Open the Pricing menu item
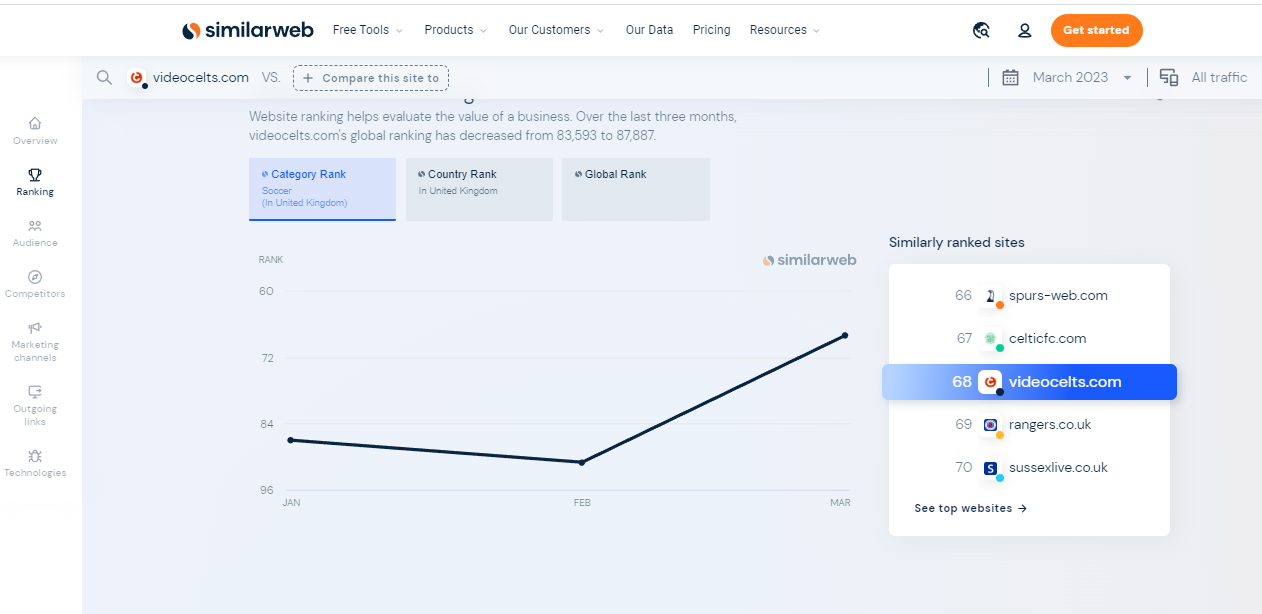 [711, 30]
